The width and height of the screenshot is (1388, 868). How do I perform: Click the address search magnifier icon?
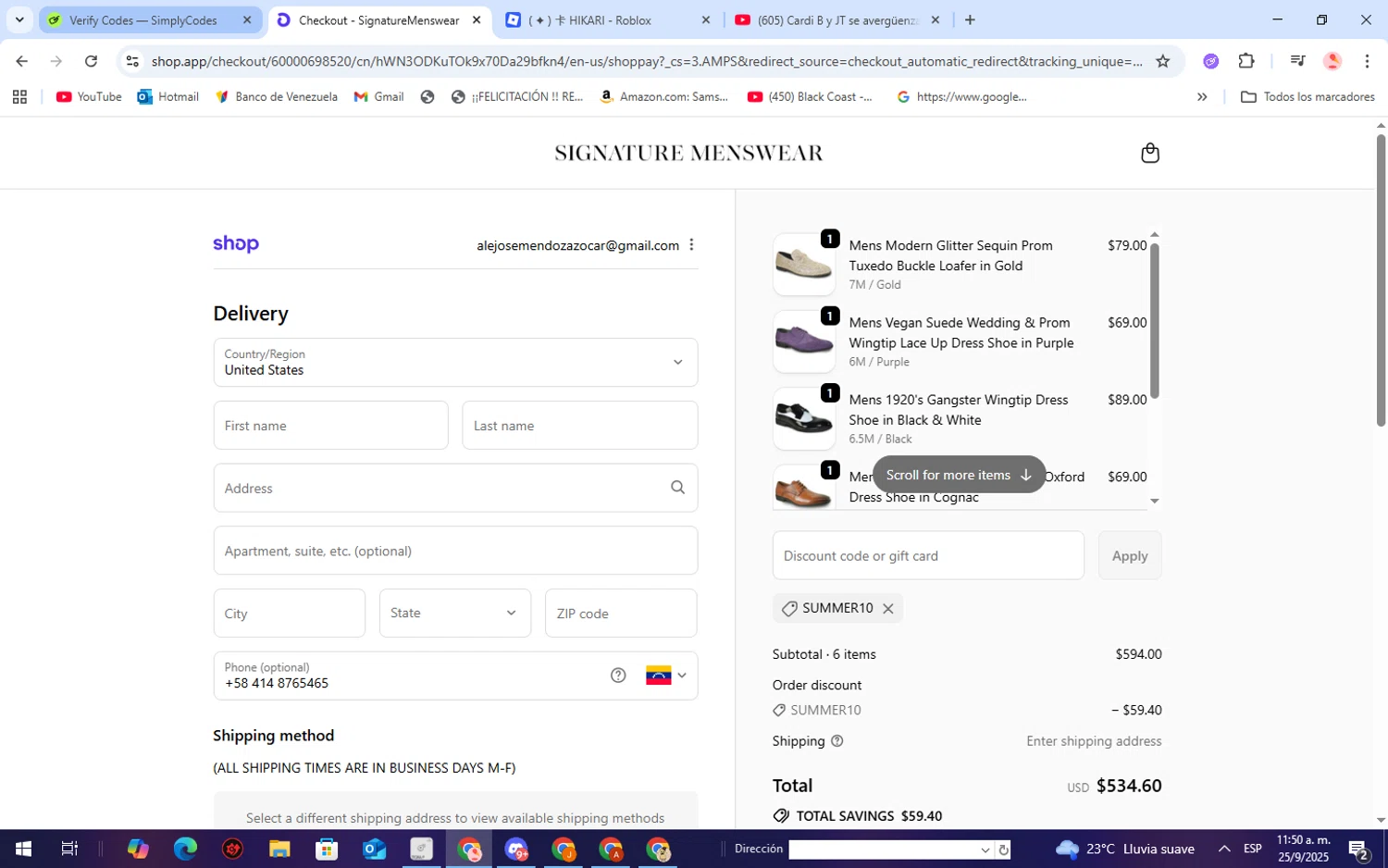click(x=677, y=488)
